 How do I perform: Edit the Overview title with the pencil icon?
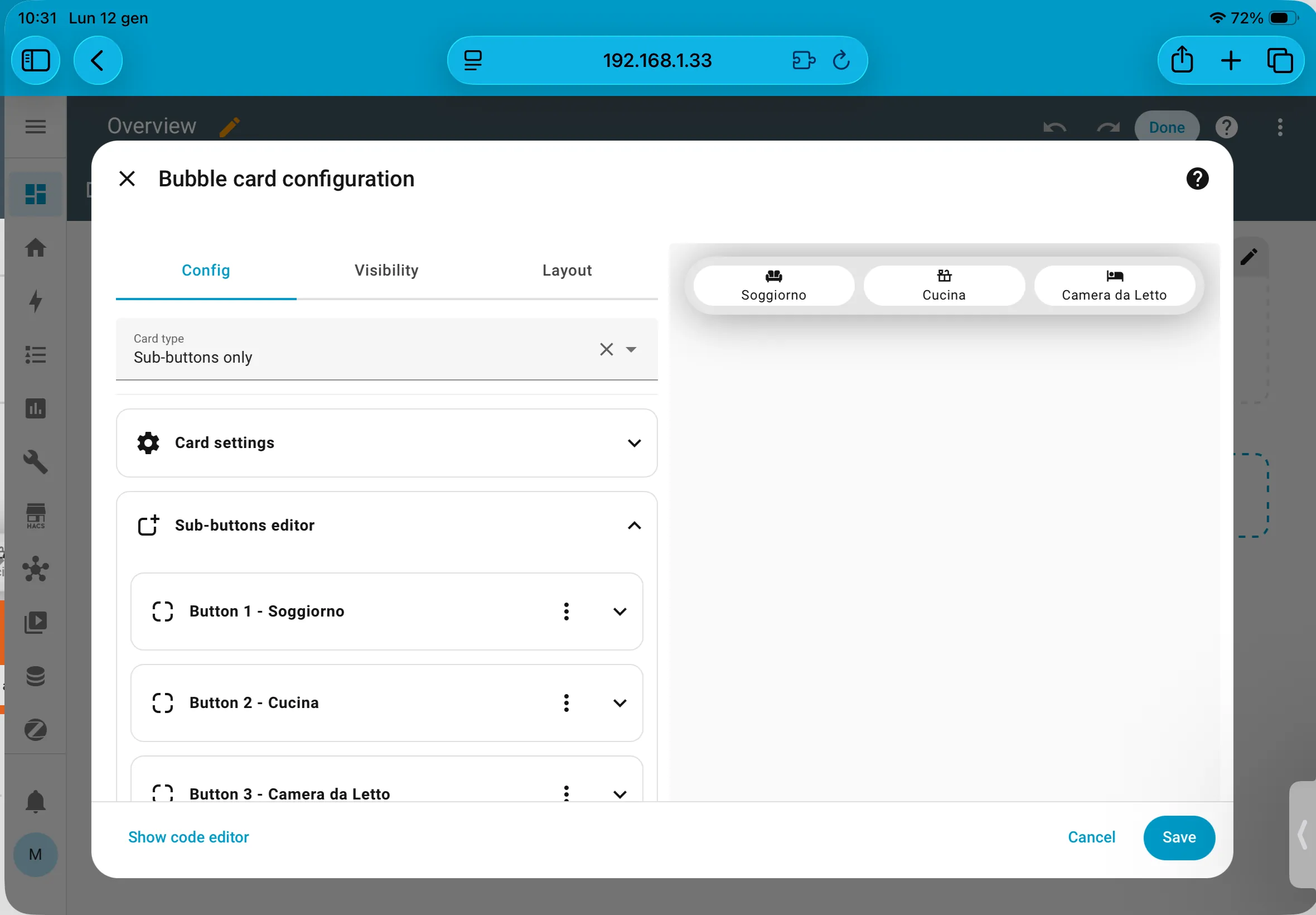[x=229, y=126]
